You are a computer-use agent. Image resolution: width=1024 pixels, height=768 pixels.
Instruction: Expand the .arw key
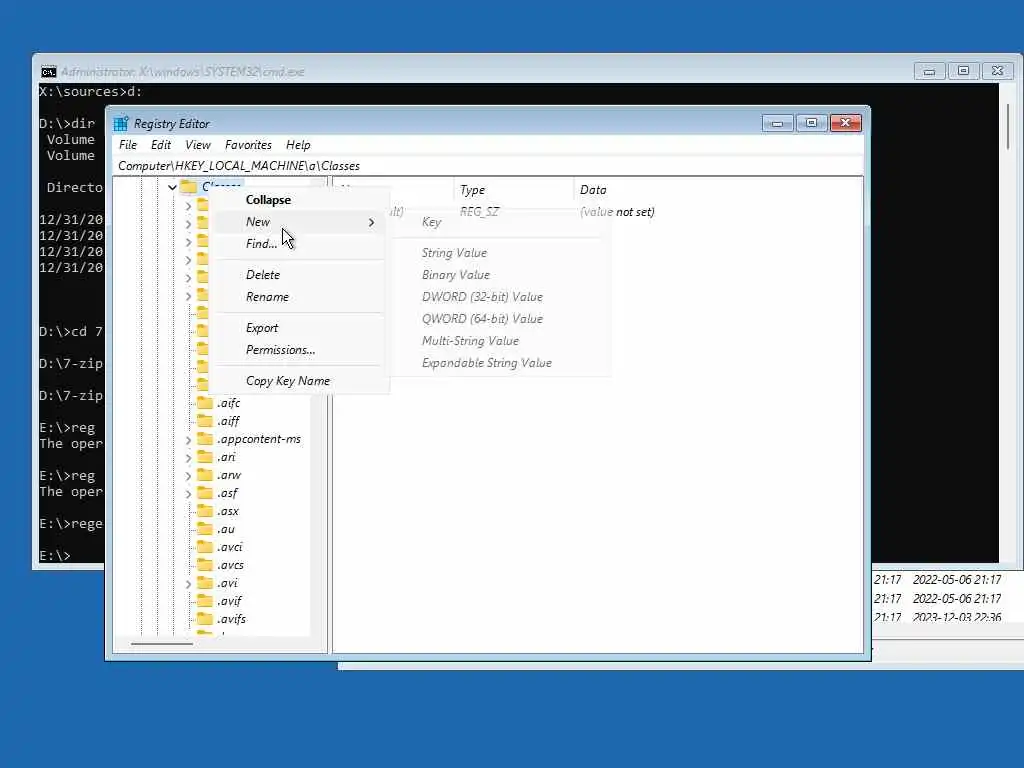point(188,475)
